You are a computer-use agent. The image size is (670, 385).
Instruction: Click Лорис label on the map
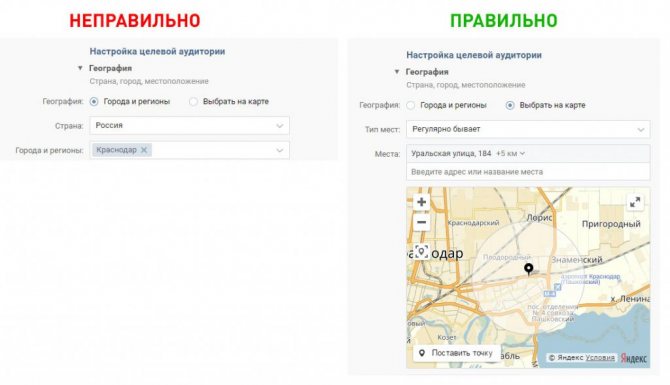[539, 218]
